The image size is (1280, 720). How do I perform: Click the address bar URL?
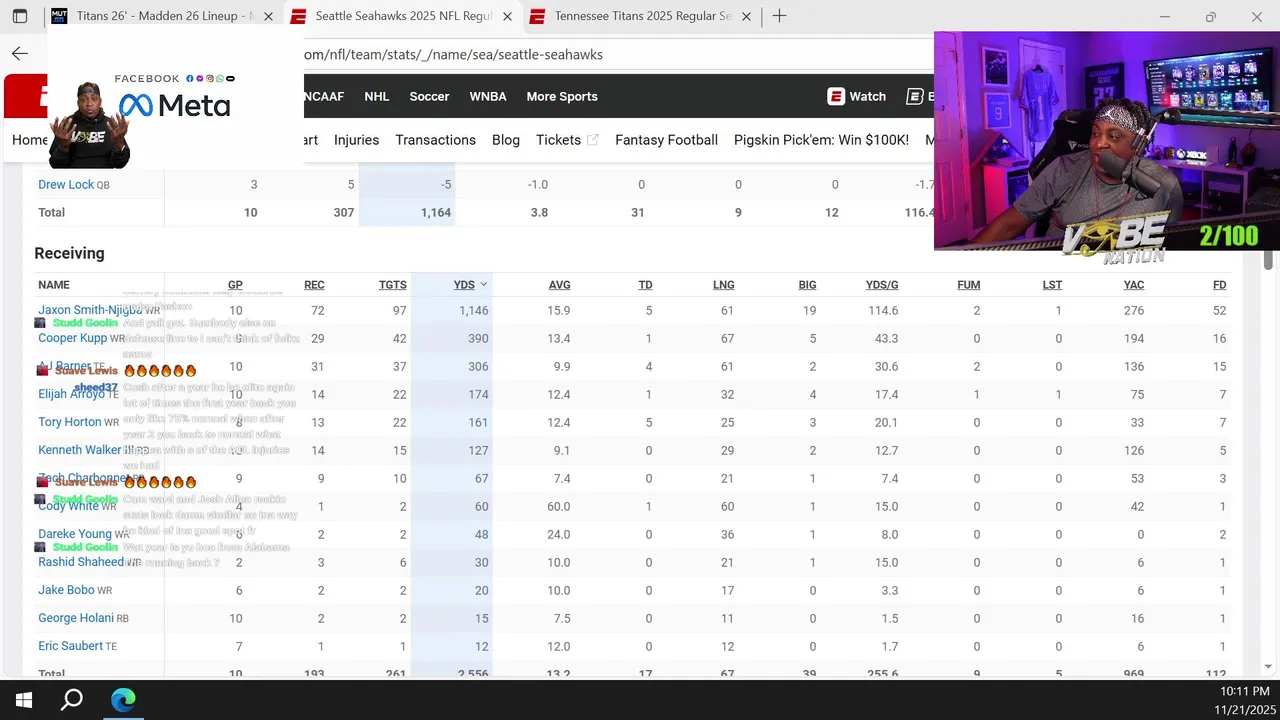tap(453, 54)
